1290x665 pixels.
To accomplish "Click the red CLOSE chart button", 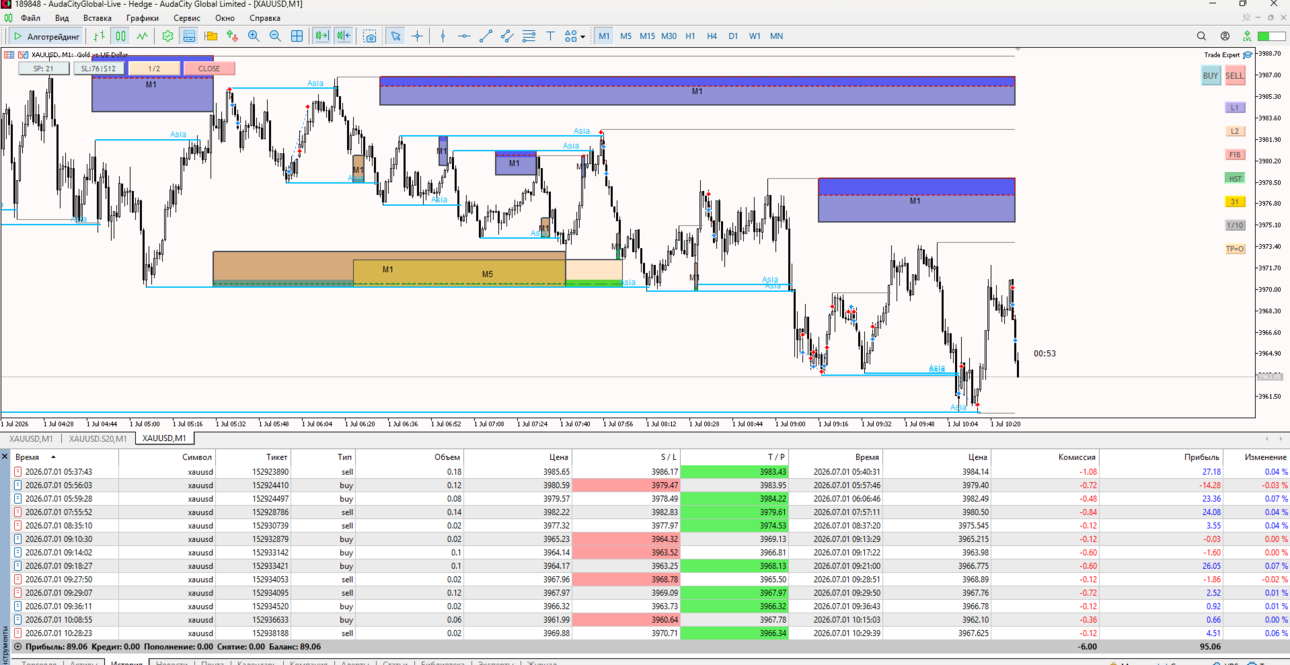I will (x=209, y=69).
